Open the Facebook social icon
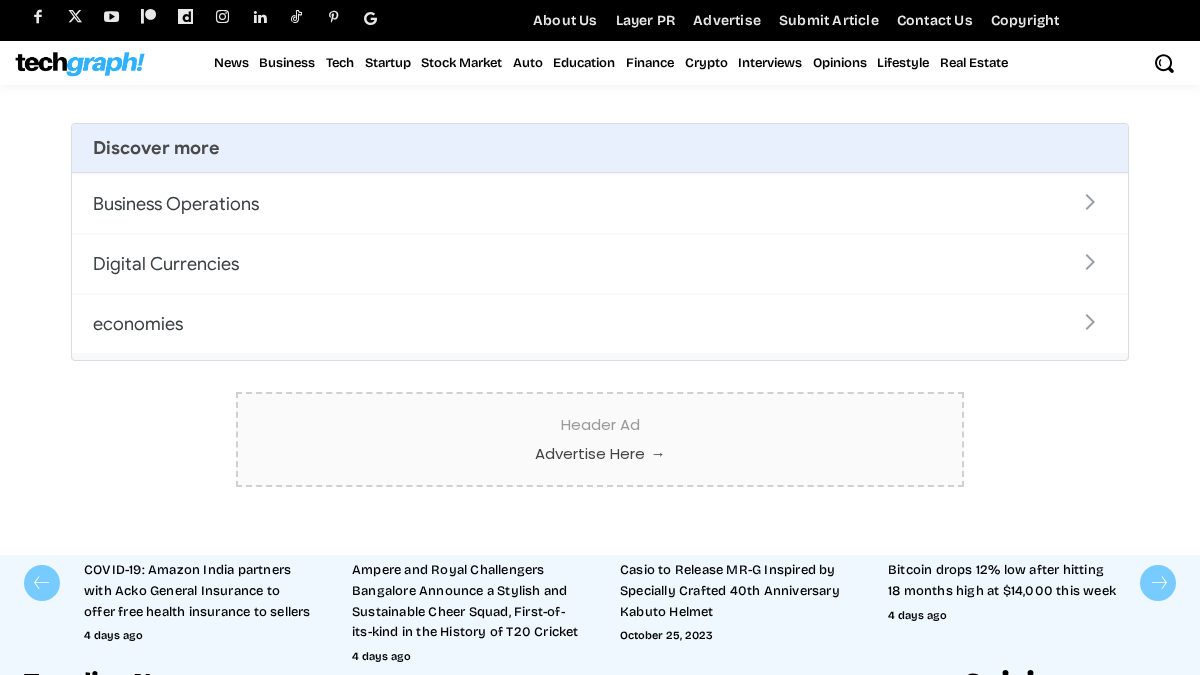Screen dimensions: 1200x675 (38, 17)
